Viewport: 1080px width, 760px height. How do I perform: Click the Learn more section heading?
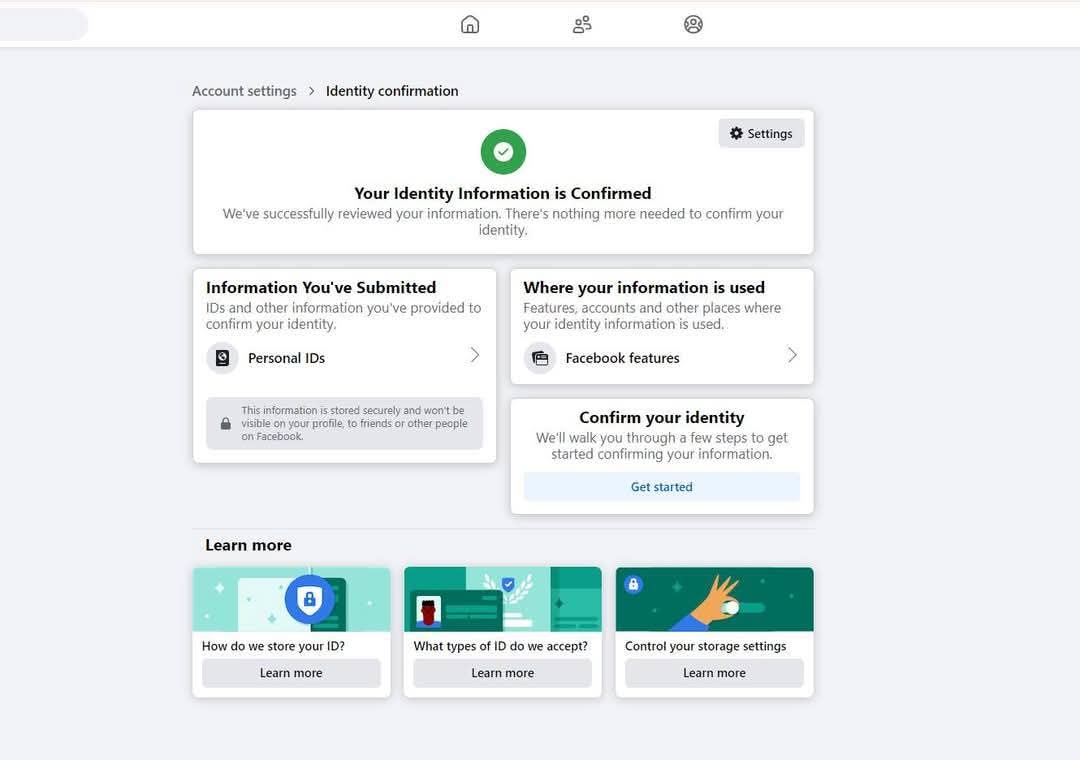click(248, 545)
